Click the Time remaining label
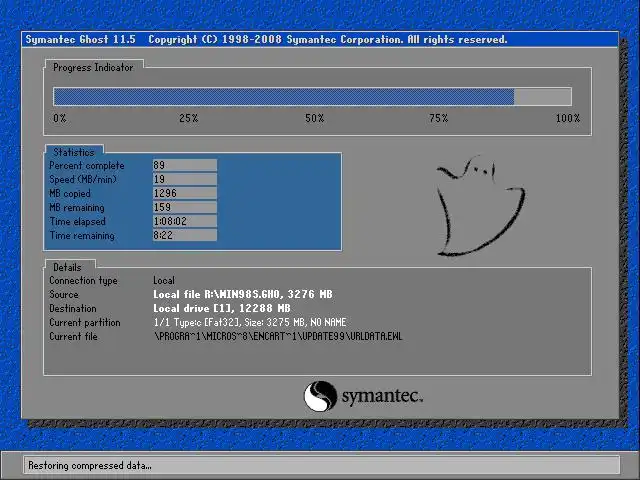This screenshot has width=640, height=480. pyautogui.click(x=82, y=236)
